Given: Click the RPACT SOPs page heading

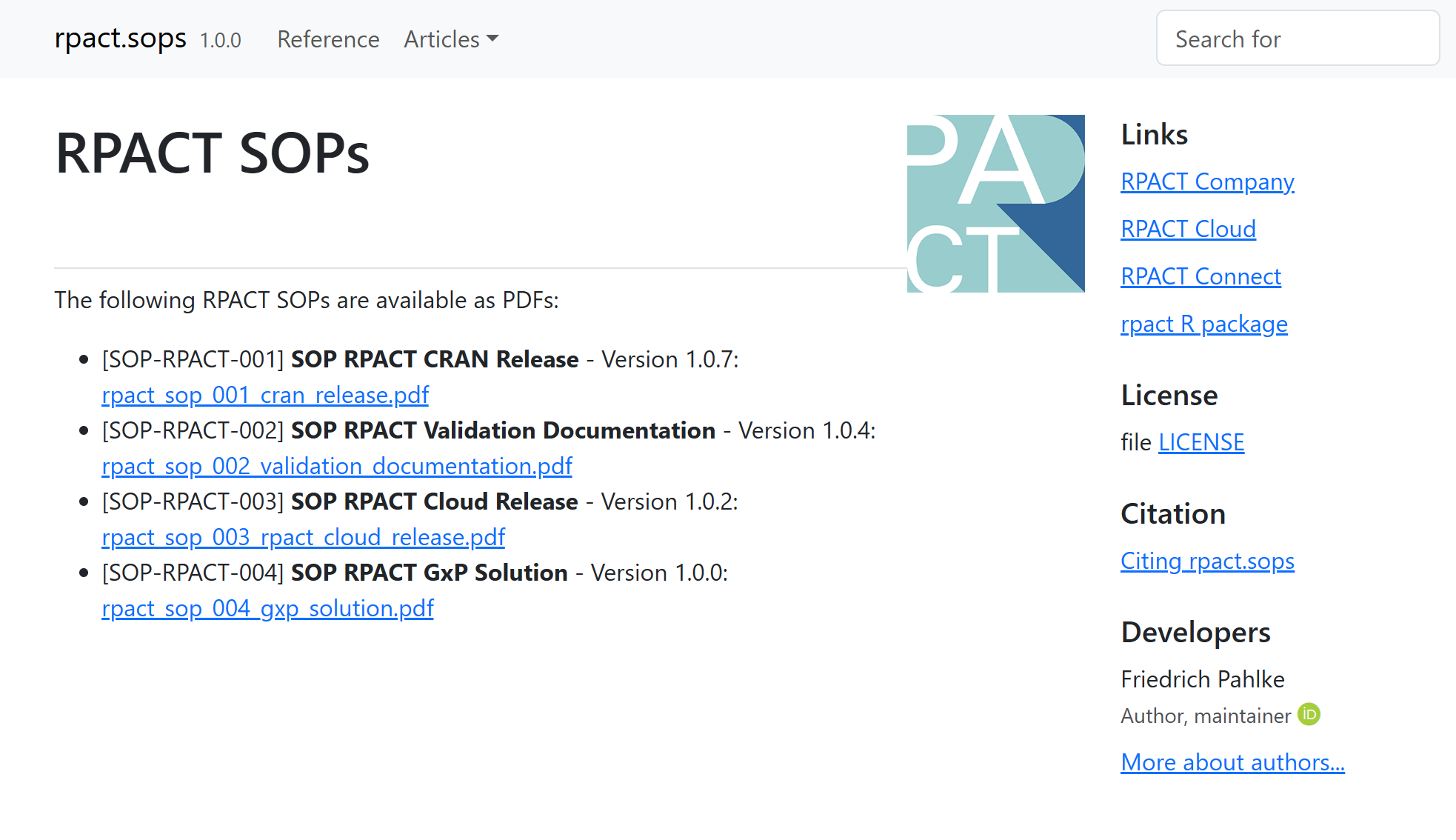Looking at the screenshot, I should coord(213,153).
